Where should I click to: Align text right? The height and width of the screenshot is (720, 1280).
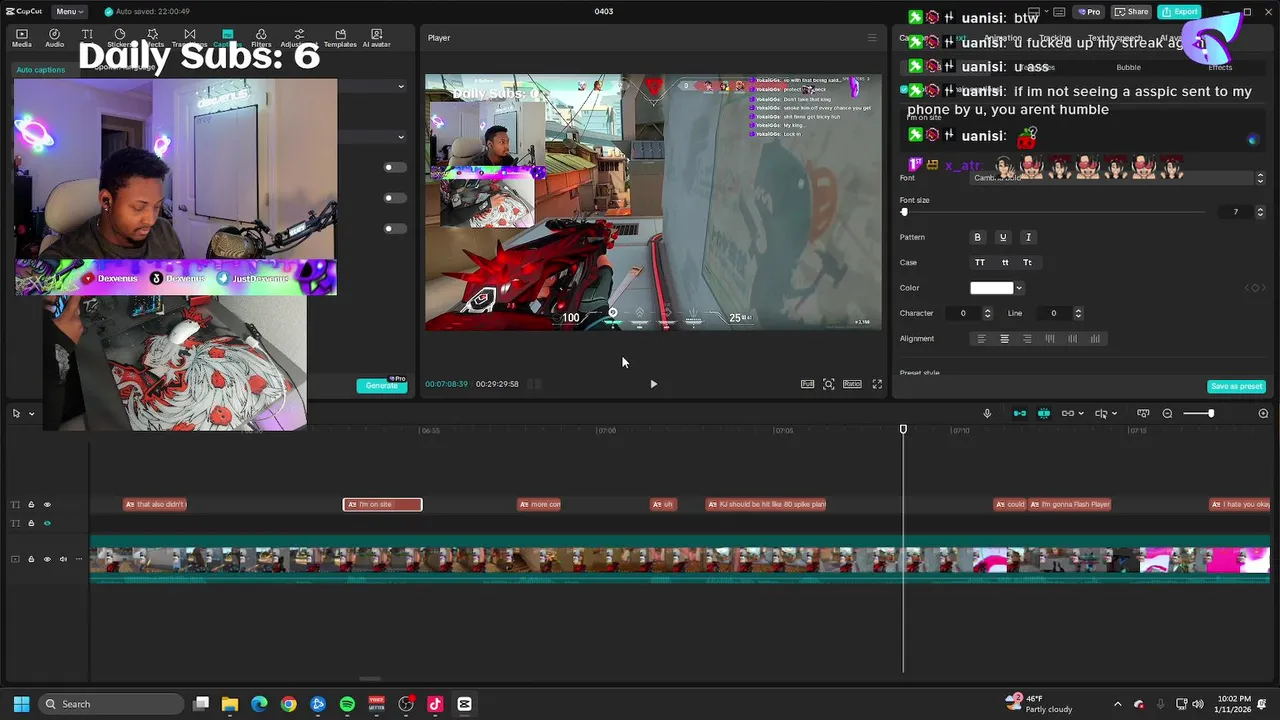click(1027, 339)
